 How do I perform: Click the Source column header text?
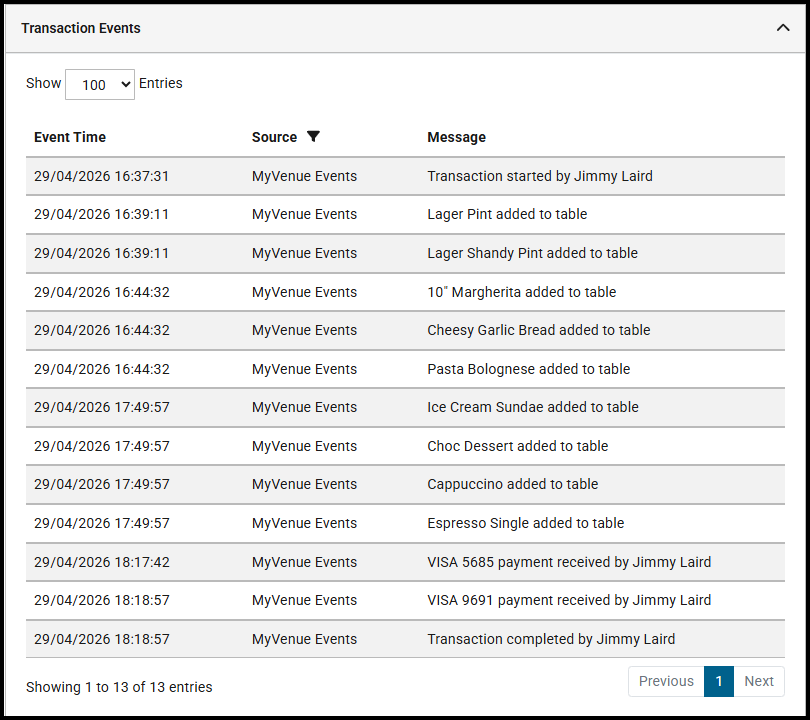tap(274, 137)
